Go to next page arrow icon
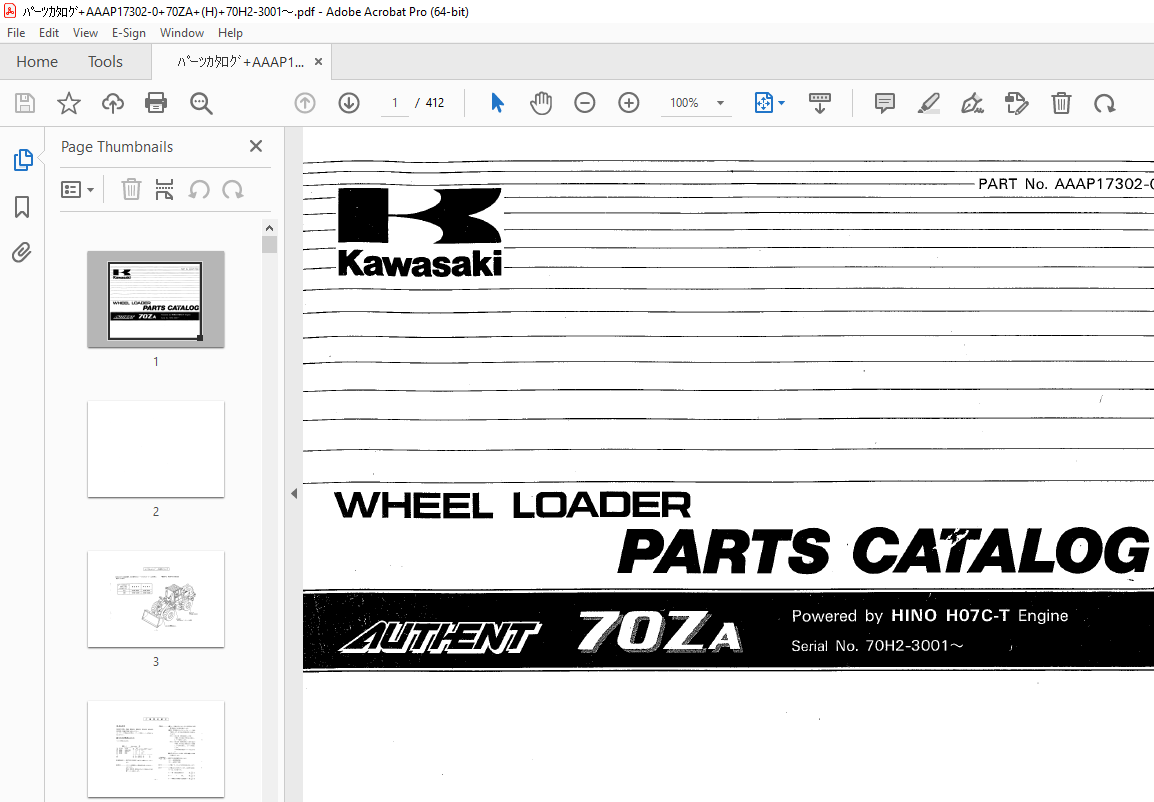The image size is (1154, 802). click(x=349, y=103)
